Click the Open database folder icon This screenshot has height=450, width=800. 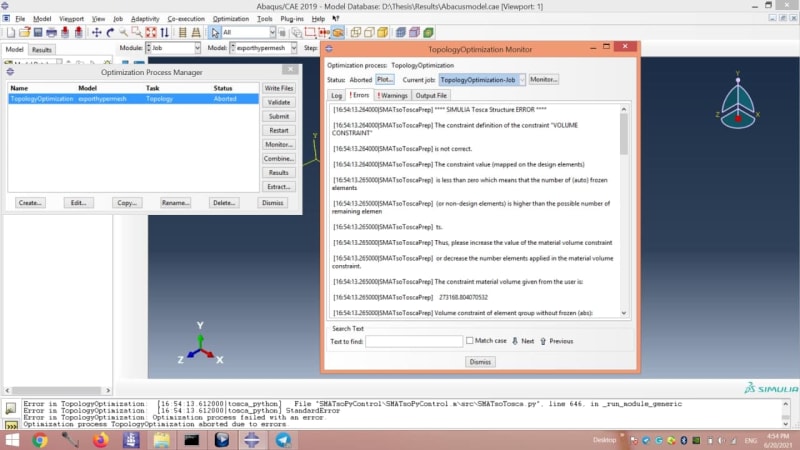click(x=24, y=33)
